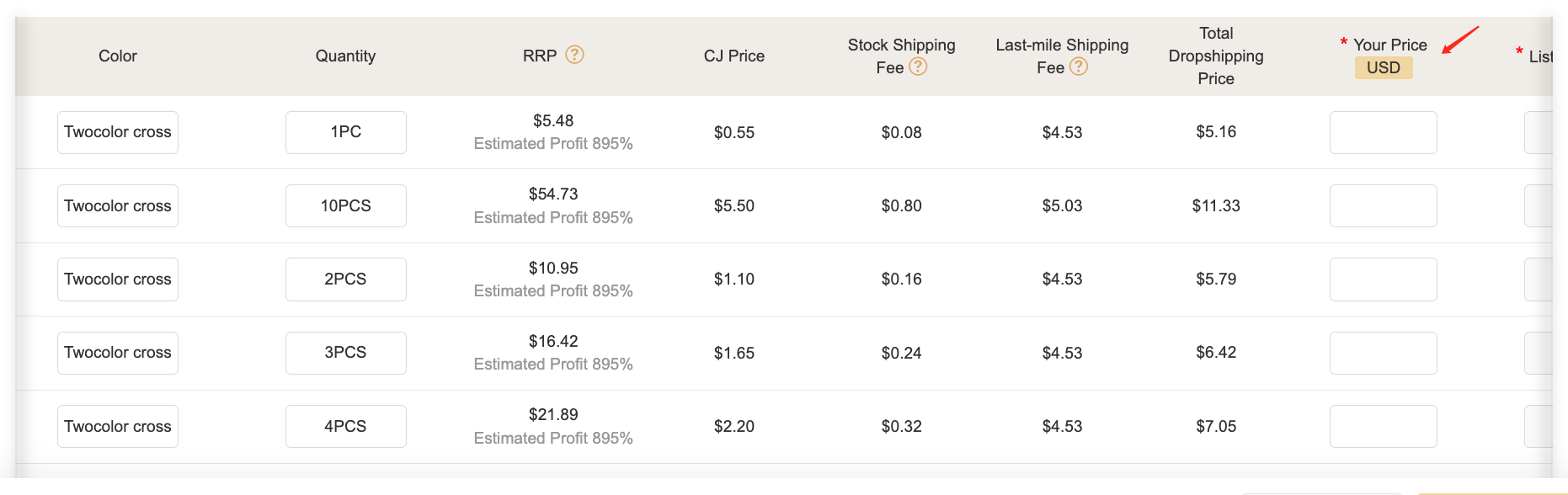Screen dimensions: 1568x495
Task: Click the Twocolor cross box in 10PCS row
Action: pyautogui.click(x=118, y=205)
